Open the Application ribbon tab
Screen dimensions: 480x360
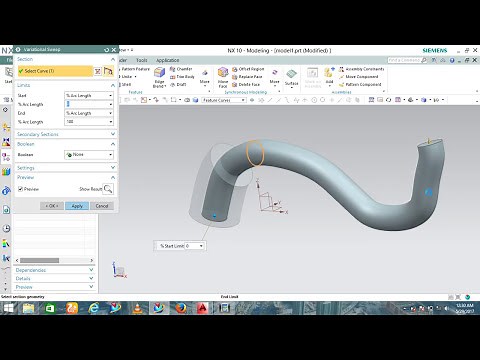point(168,60)
